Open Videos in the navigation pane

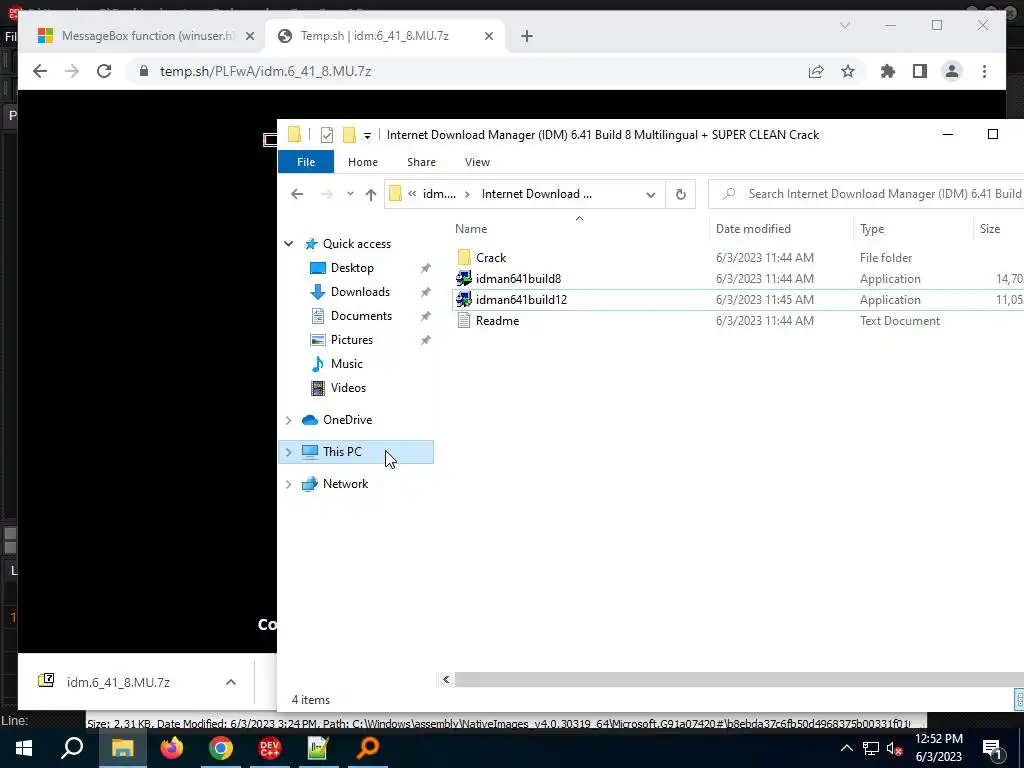point(348,388)
